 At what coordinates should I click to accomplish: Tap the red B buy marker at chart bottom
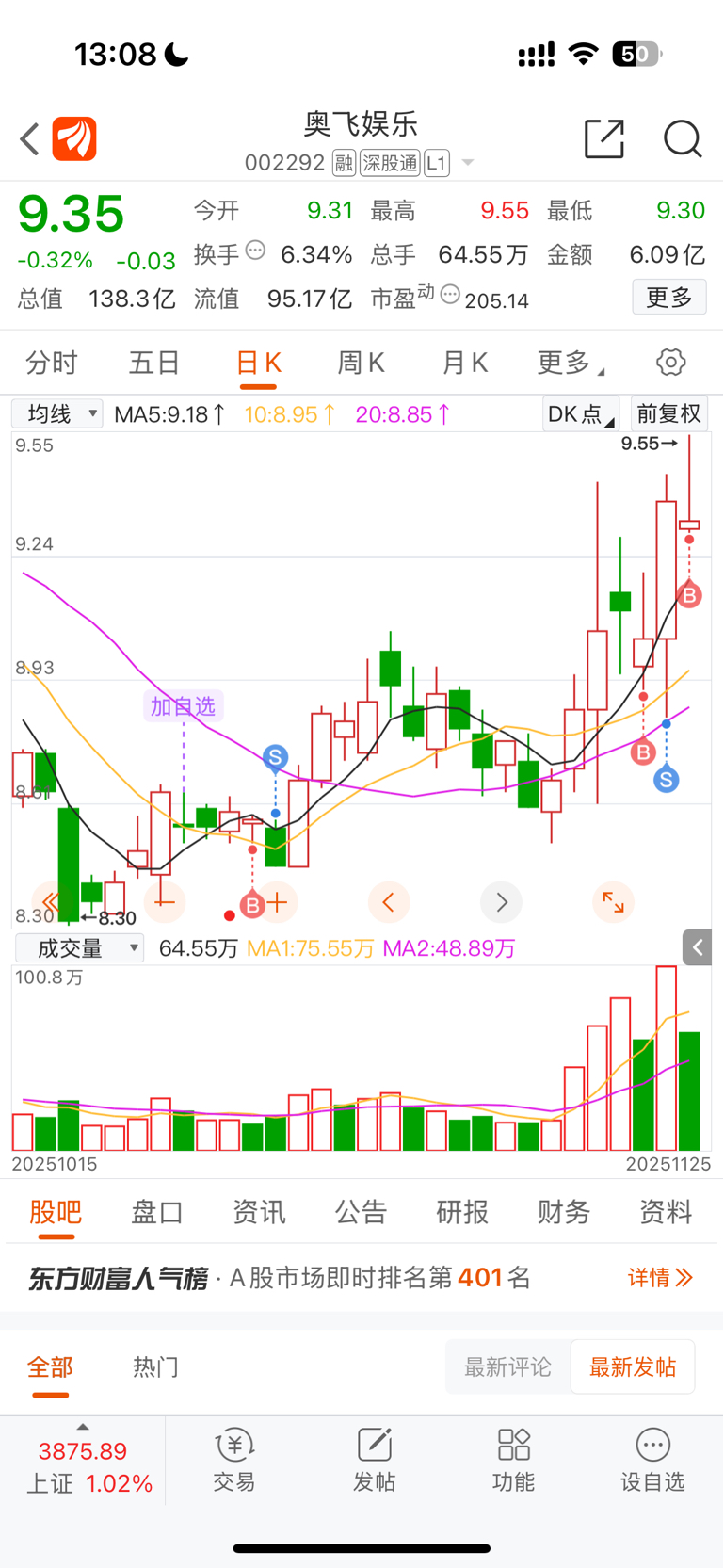(x=252, y=906)
